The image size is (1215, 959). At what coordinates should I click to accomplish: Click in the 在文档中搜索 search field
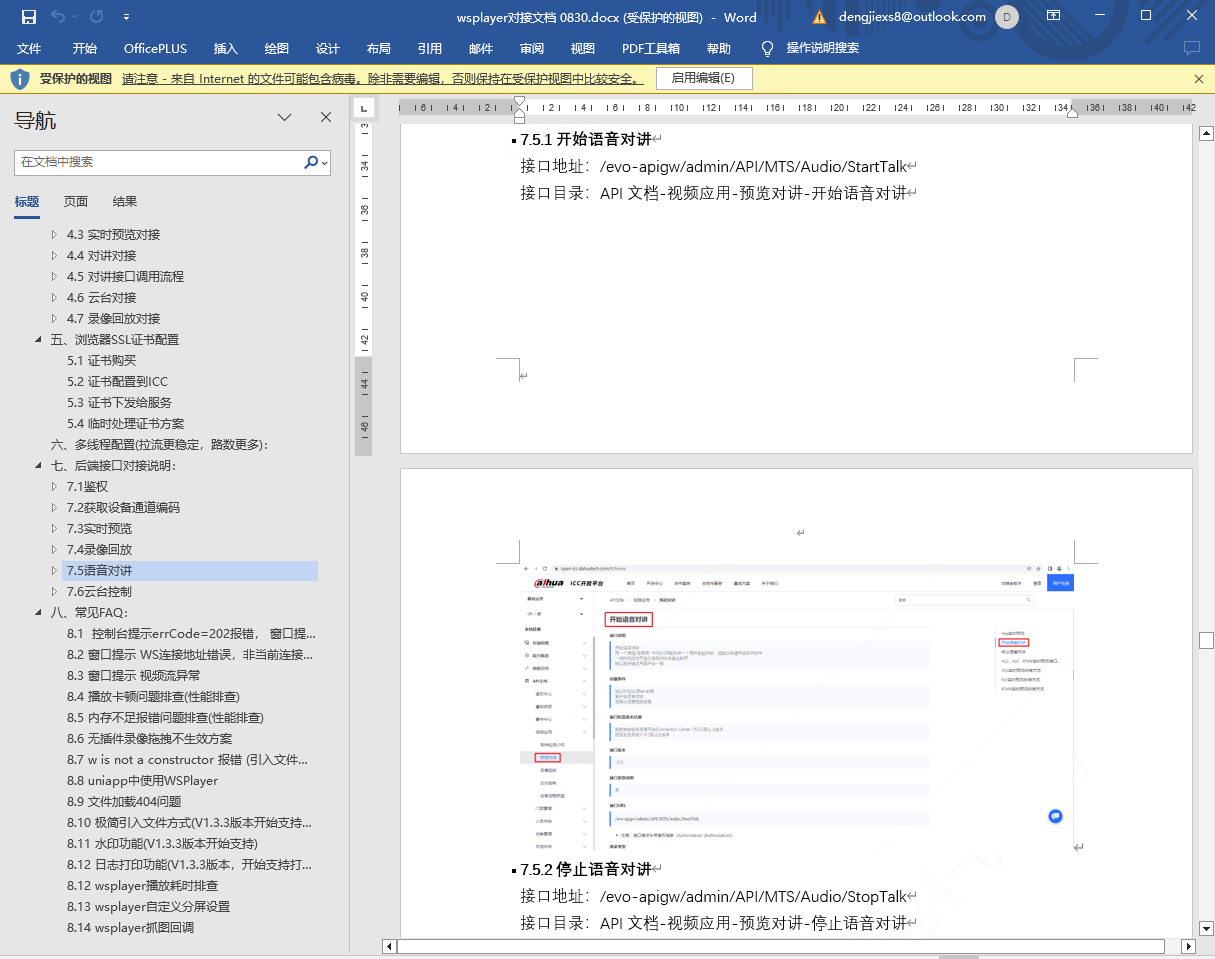pyautogui.click(x=160, y=162)
